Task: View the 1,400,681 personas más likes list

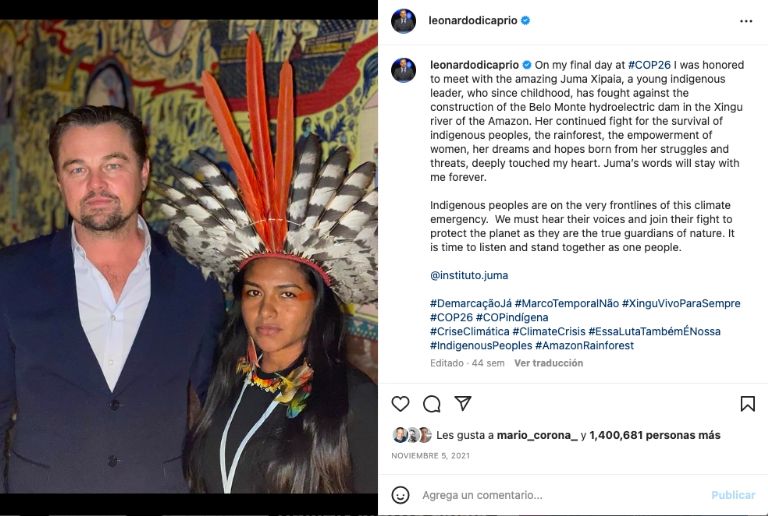Action: click(654, 435)
